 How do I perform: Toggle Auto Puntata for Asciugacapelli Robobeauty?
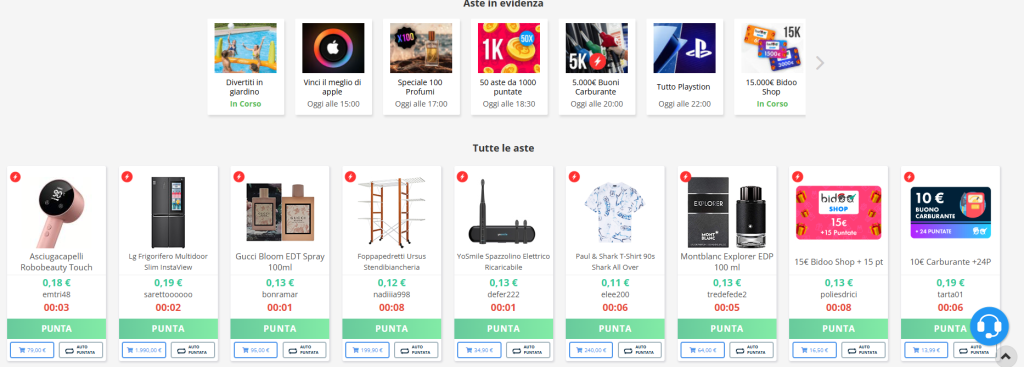(81, 350)
